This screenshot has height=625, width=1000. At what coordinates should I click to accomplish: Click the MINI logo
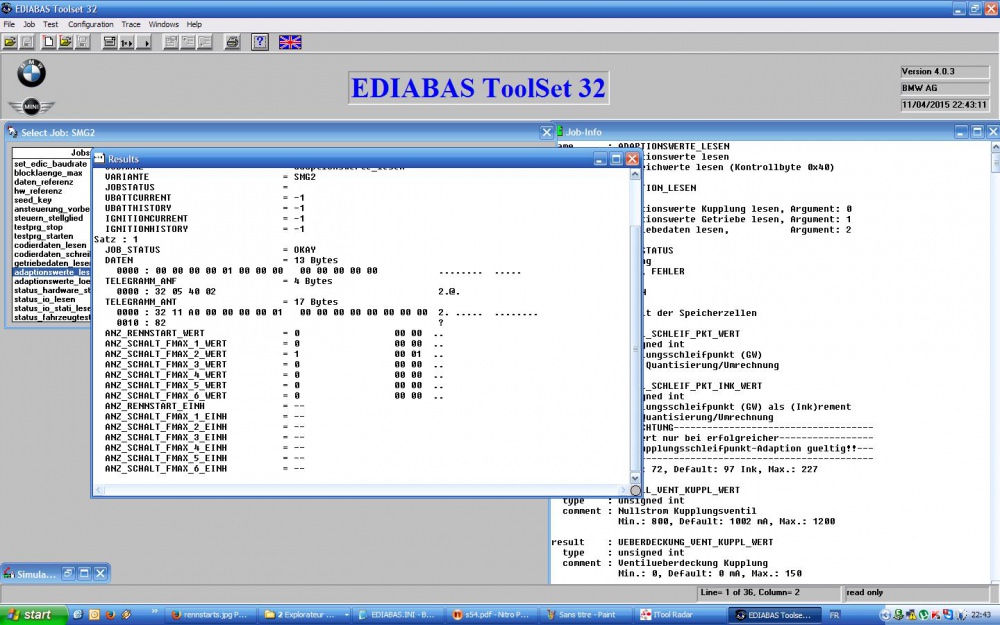click(31, 106)
